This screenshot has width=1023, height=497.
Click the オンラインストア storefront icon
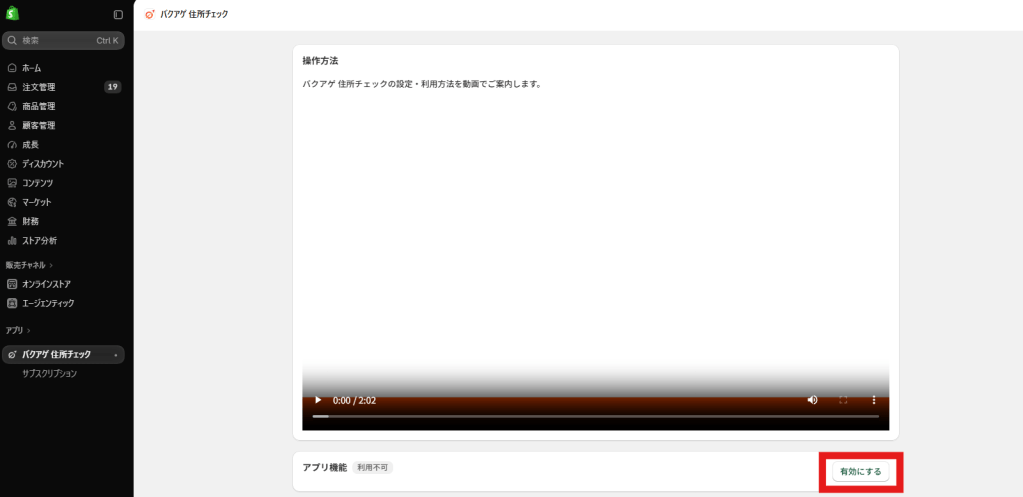click(x=12, y=284)
